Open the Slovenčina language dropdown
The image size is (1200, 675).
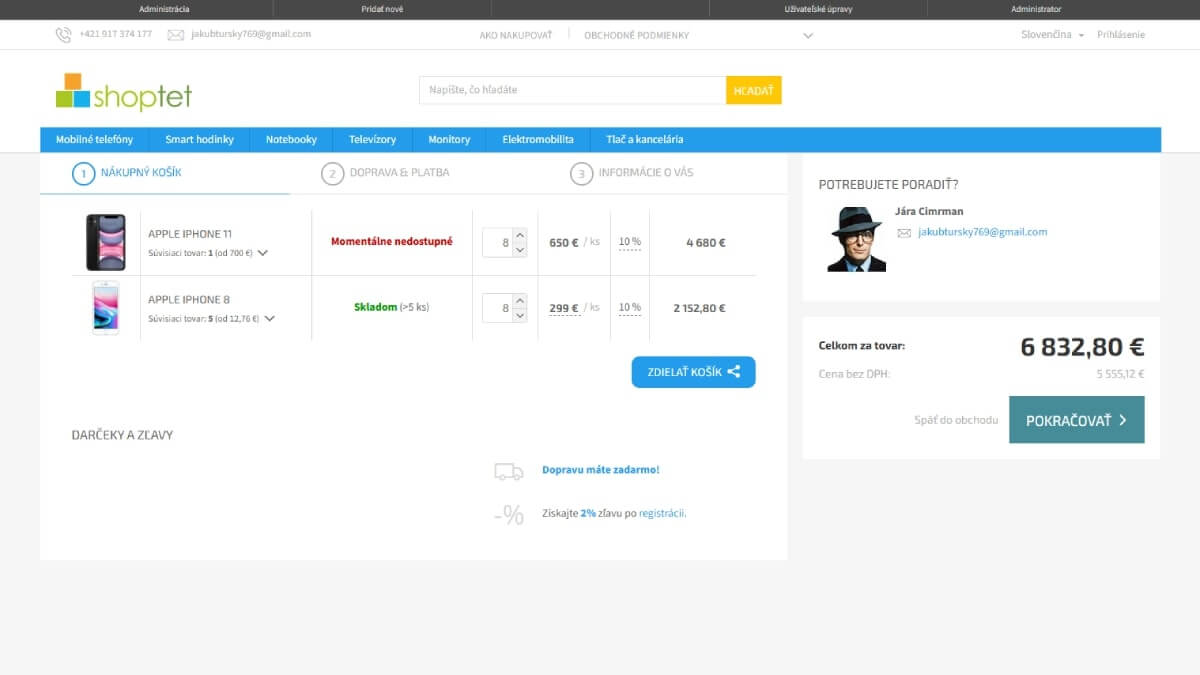[1053, 35]
